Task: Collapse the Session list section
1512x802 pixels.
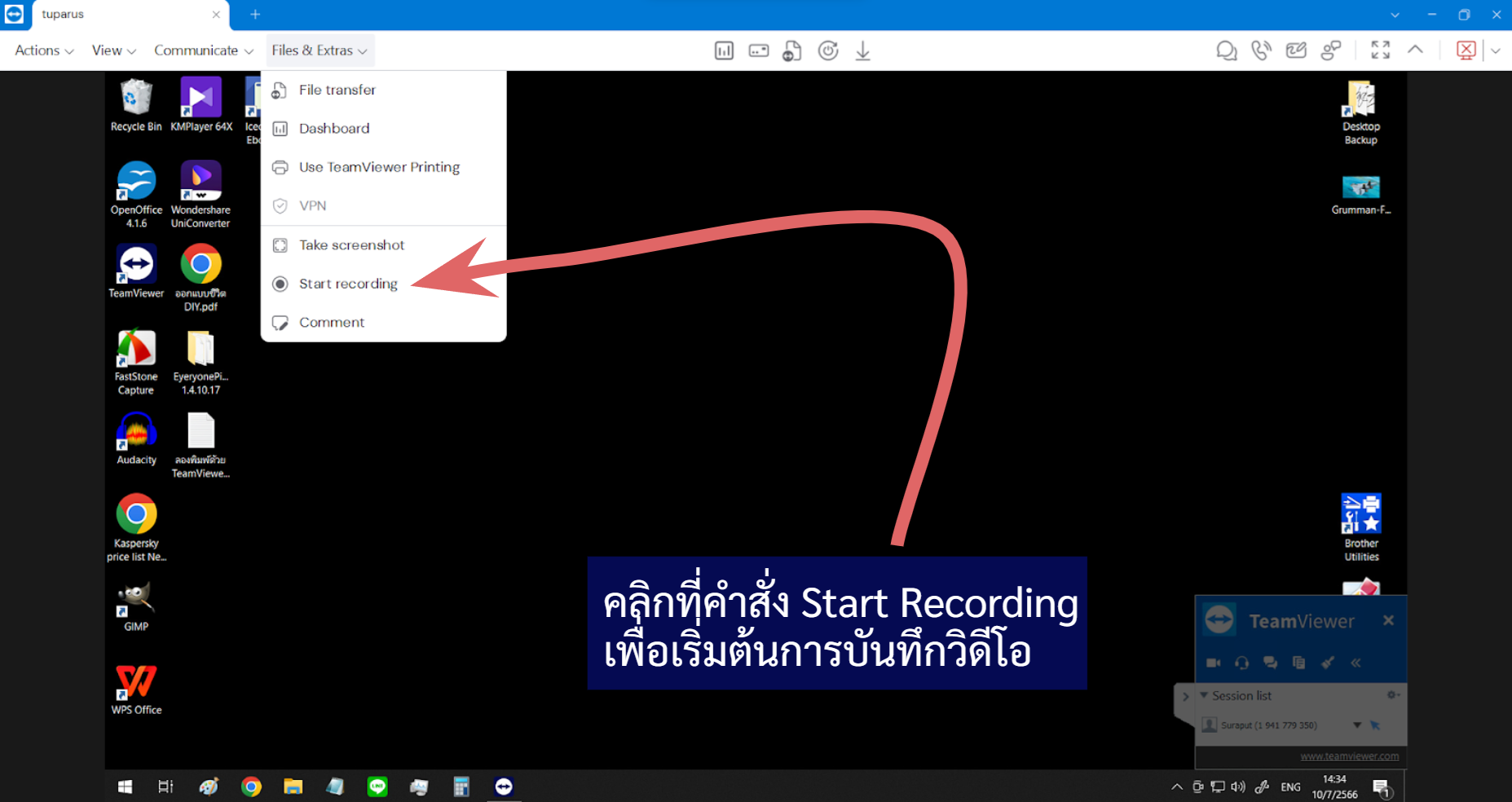Action: (x=1205, y=695)
